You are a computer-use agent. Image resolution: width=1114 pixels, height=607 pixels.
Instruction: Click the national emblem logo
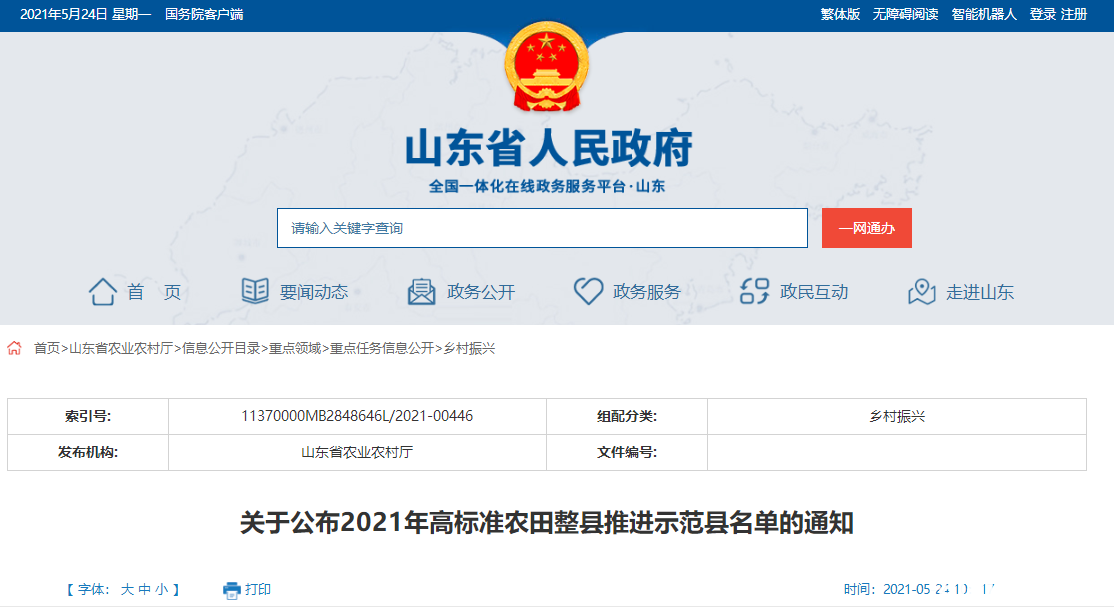point(546,67)
